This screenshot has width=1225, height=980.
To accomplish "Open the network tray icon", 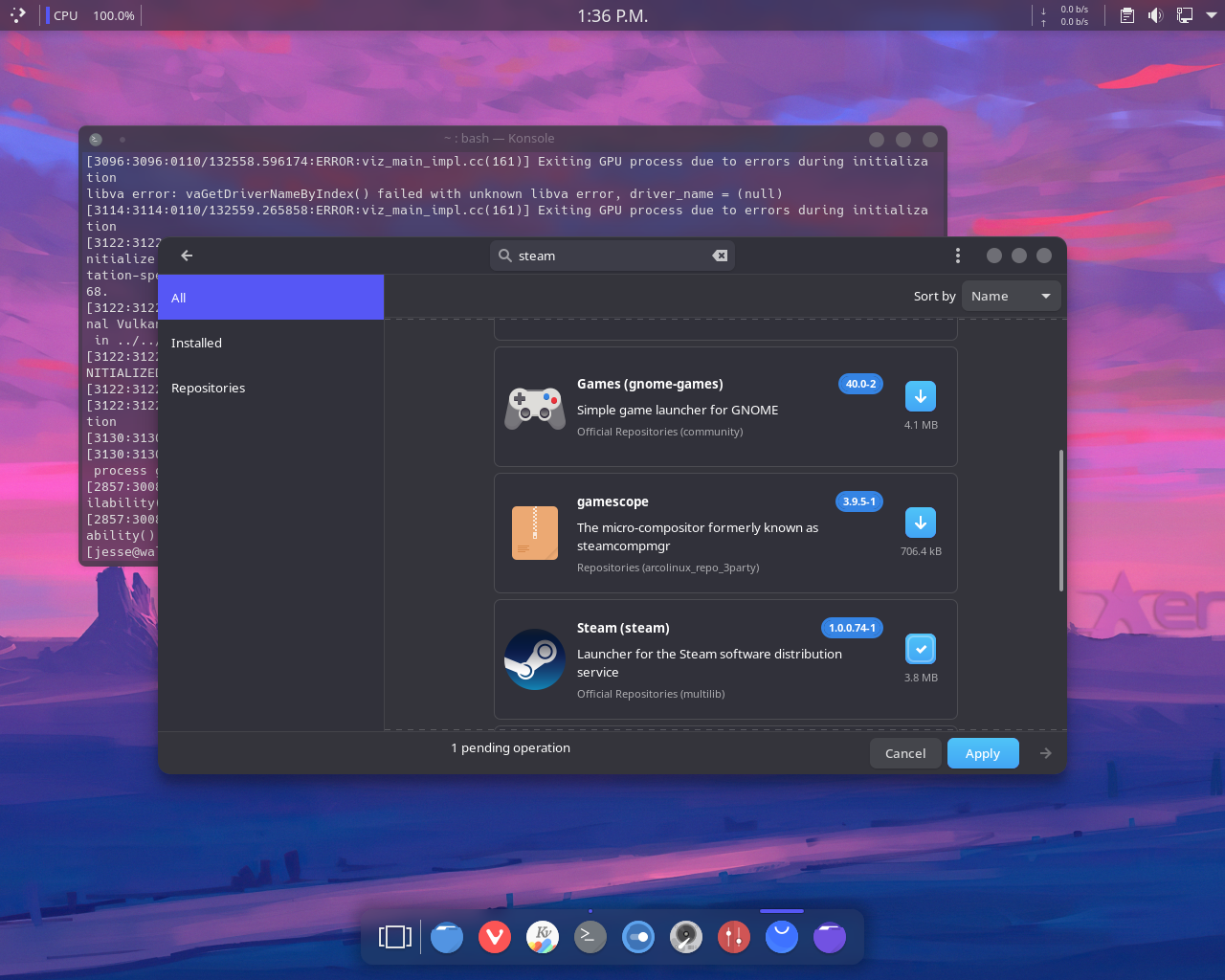I will [x=1185, y=15].
